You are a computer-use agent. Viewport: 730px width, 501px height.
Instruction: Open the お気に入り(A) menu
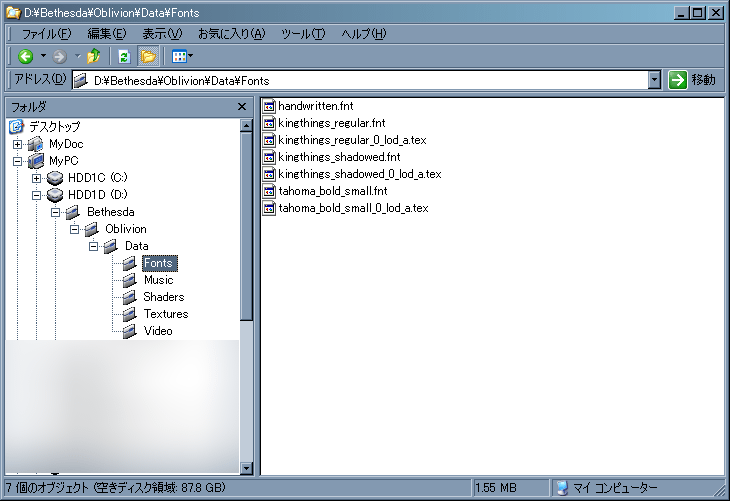click(232, 34)
